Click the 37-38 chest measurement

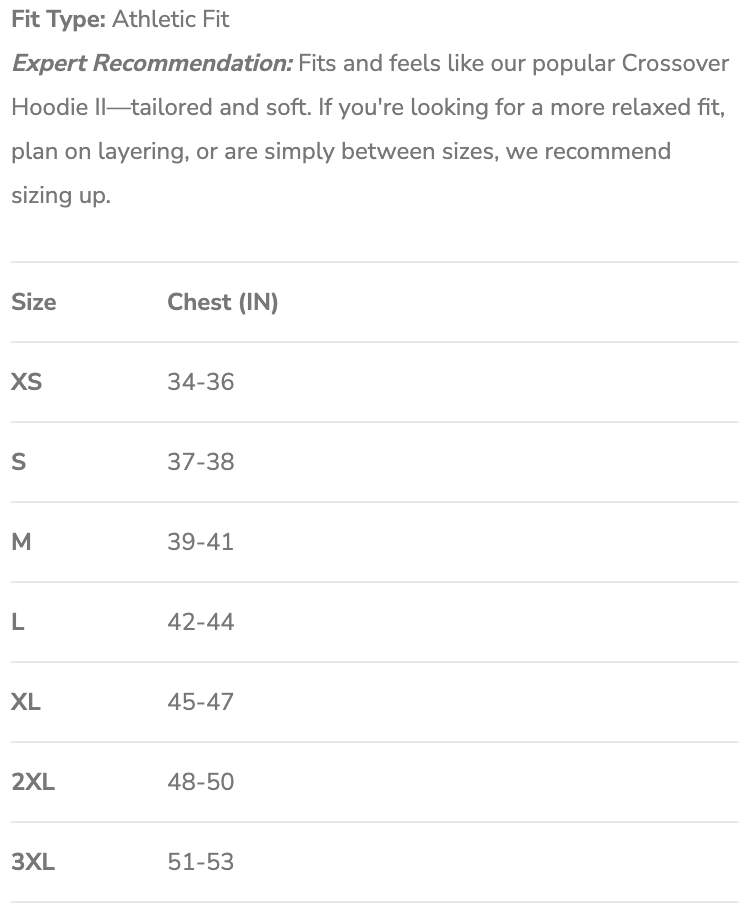pos(201,462)
